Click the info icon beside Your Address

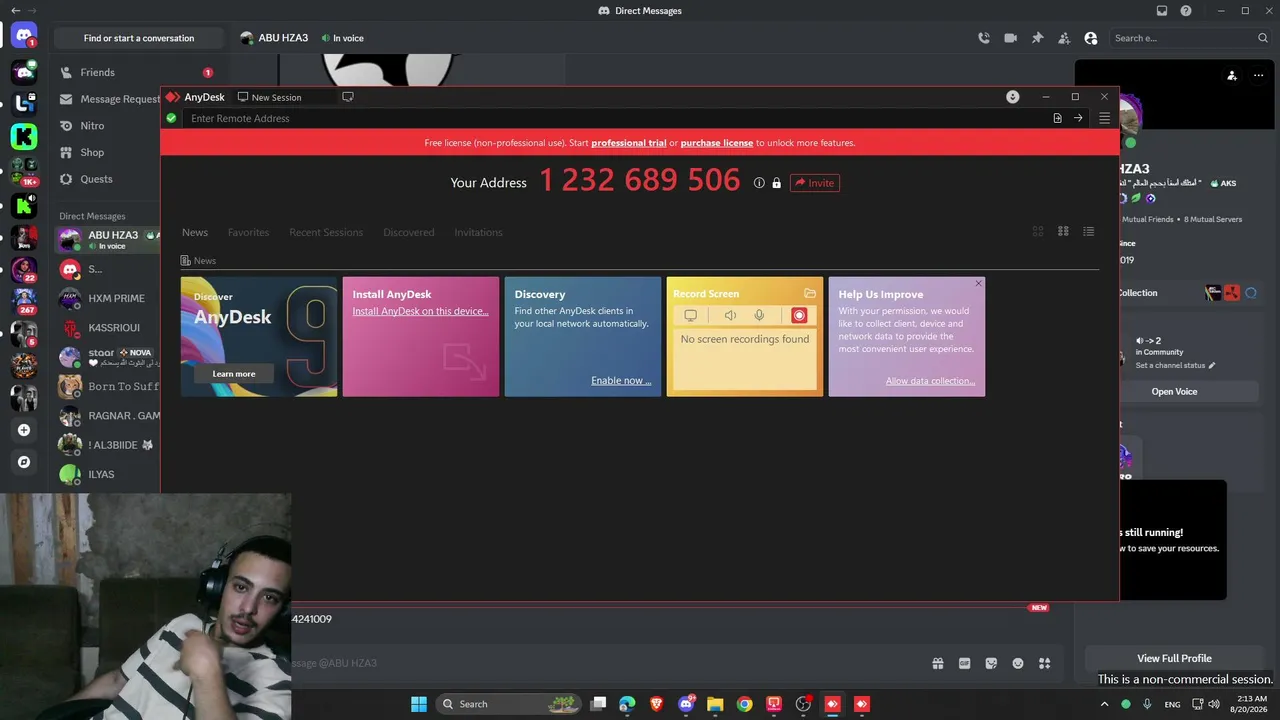tap(759, 183)
